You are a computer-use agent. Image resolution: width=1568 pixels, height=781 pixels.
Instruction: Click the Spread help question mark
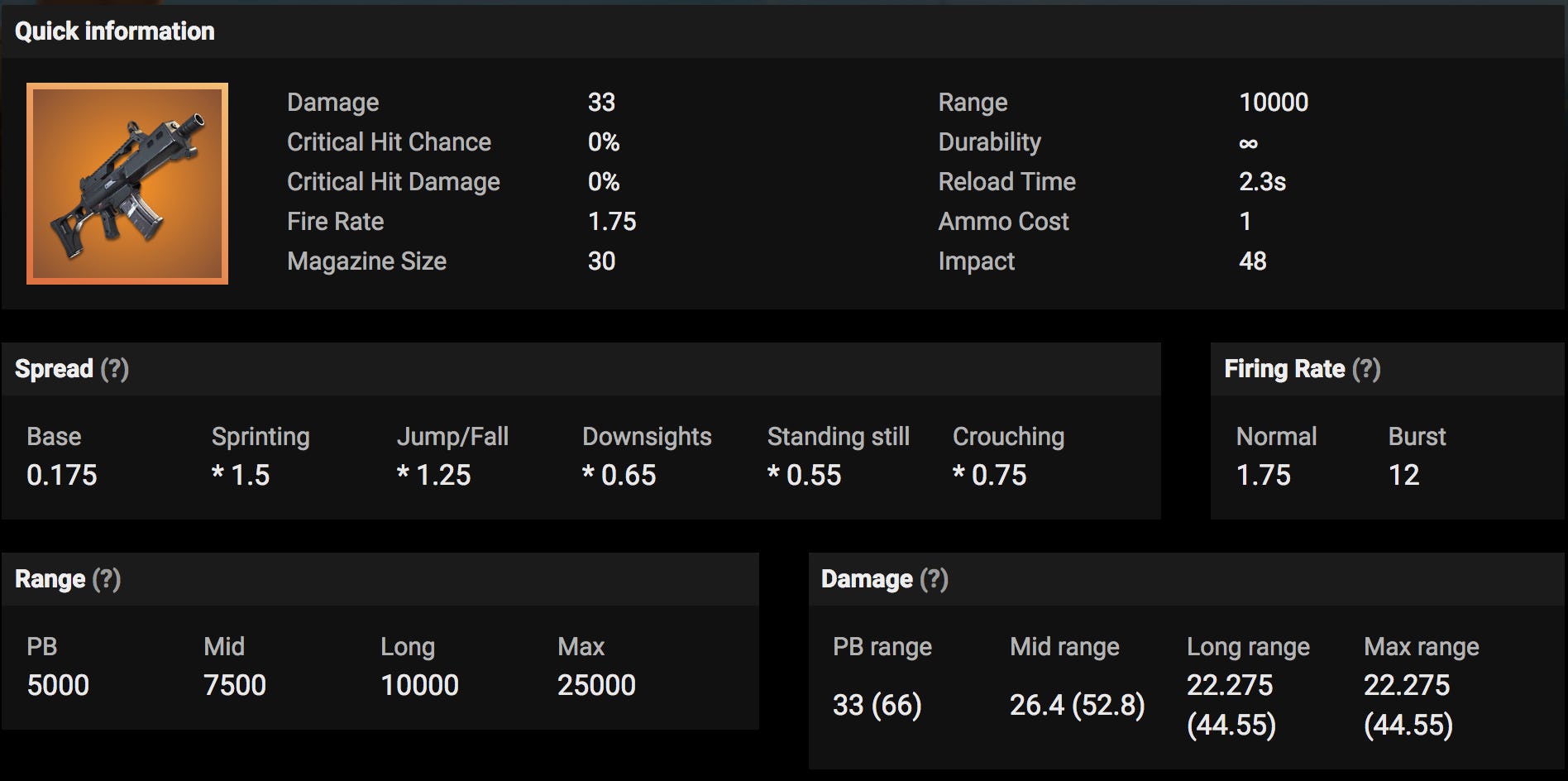(x=115, y=369)
